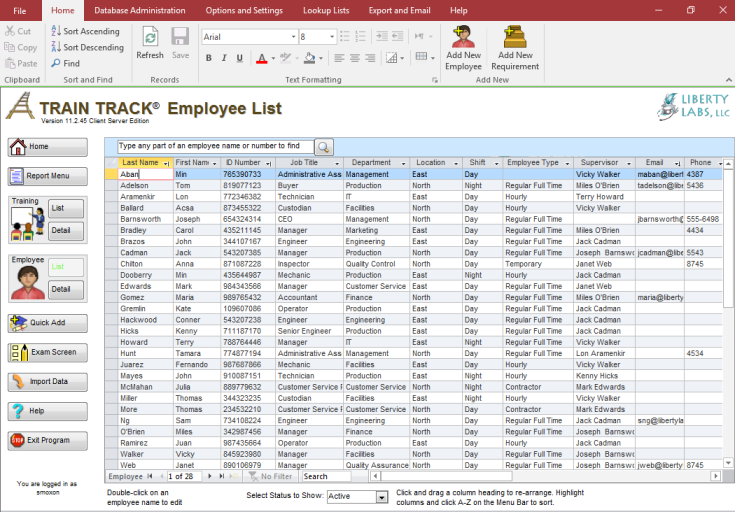Click the Paste command
Viewport: 735px width, 512px height.
(21, 63)
